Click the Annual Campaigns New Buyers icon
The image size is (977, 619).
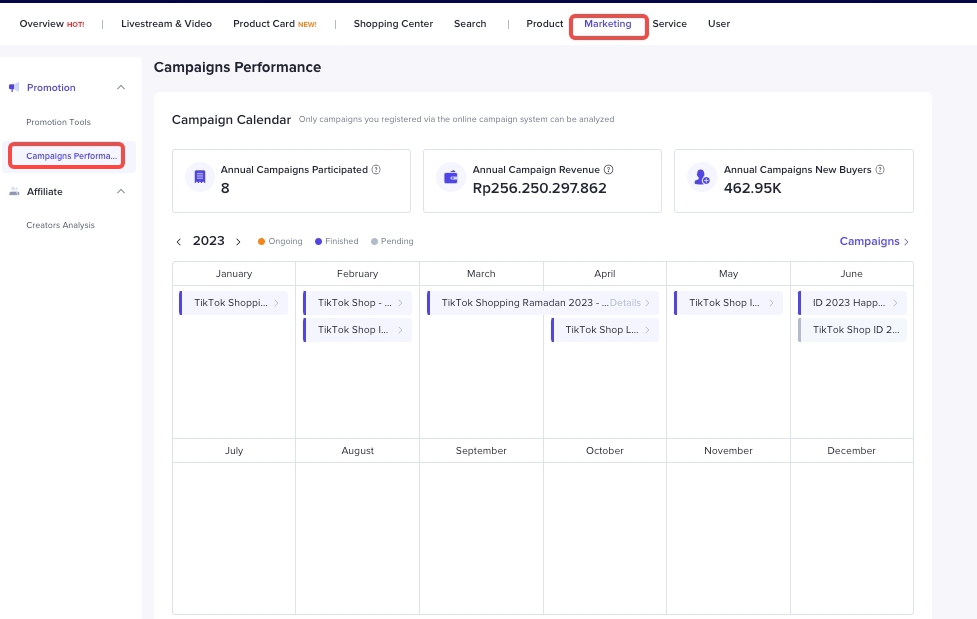click(702, 178)
